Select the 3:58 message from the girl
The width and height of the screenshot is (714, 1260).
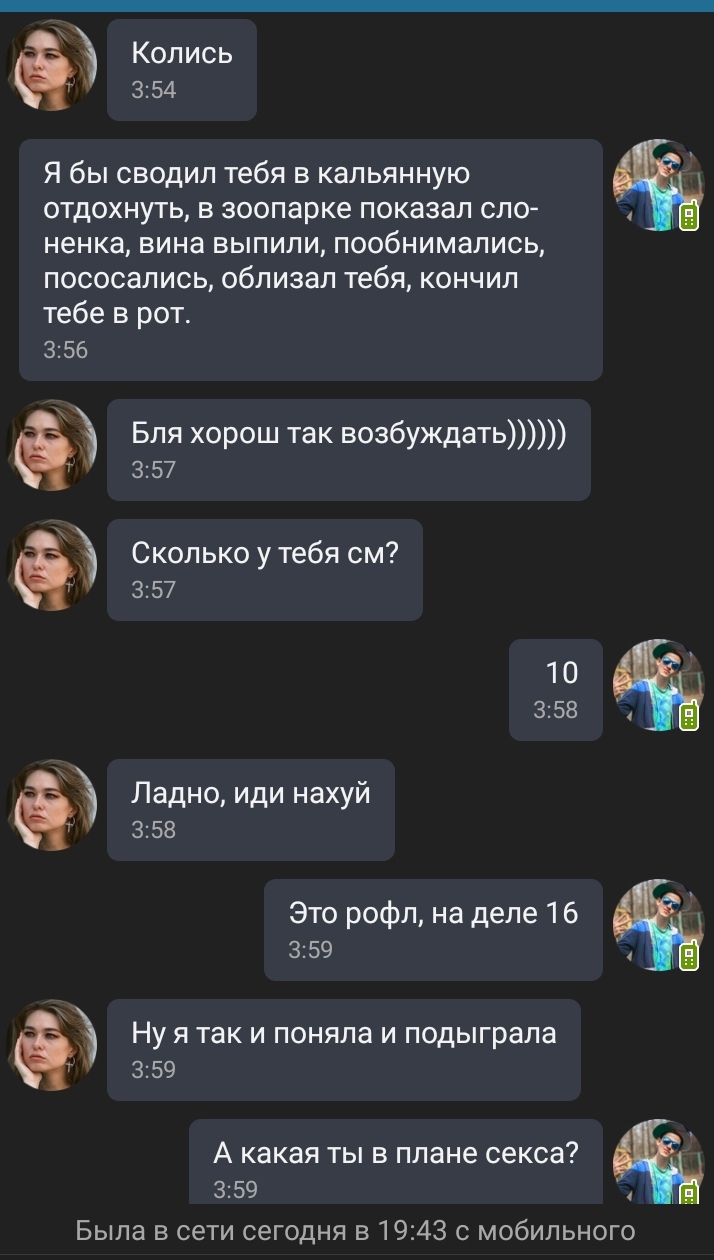point(251,810)
